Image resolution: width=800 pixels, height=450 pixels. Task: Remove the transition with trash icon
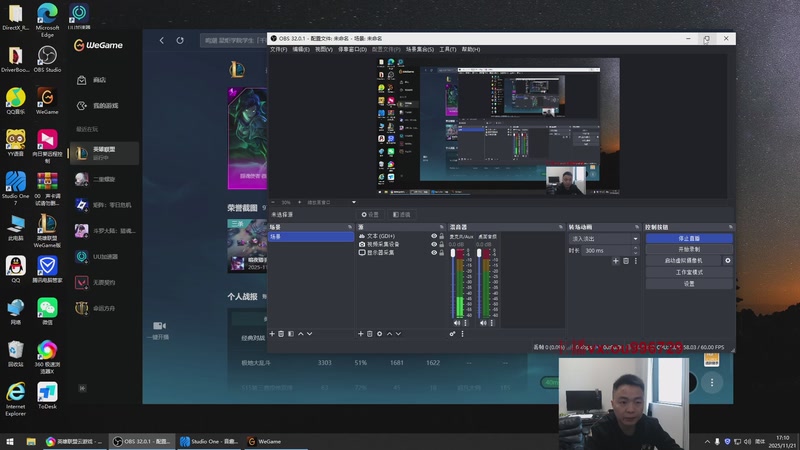pos(626,261)
